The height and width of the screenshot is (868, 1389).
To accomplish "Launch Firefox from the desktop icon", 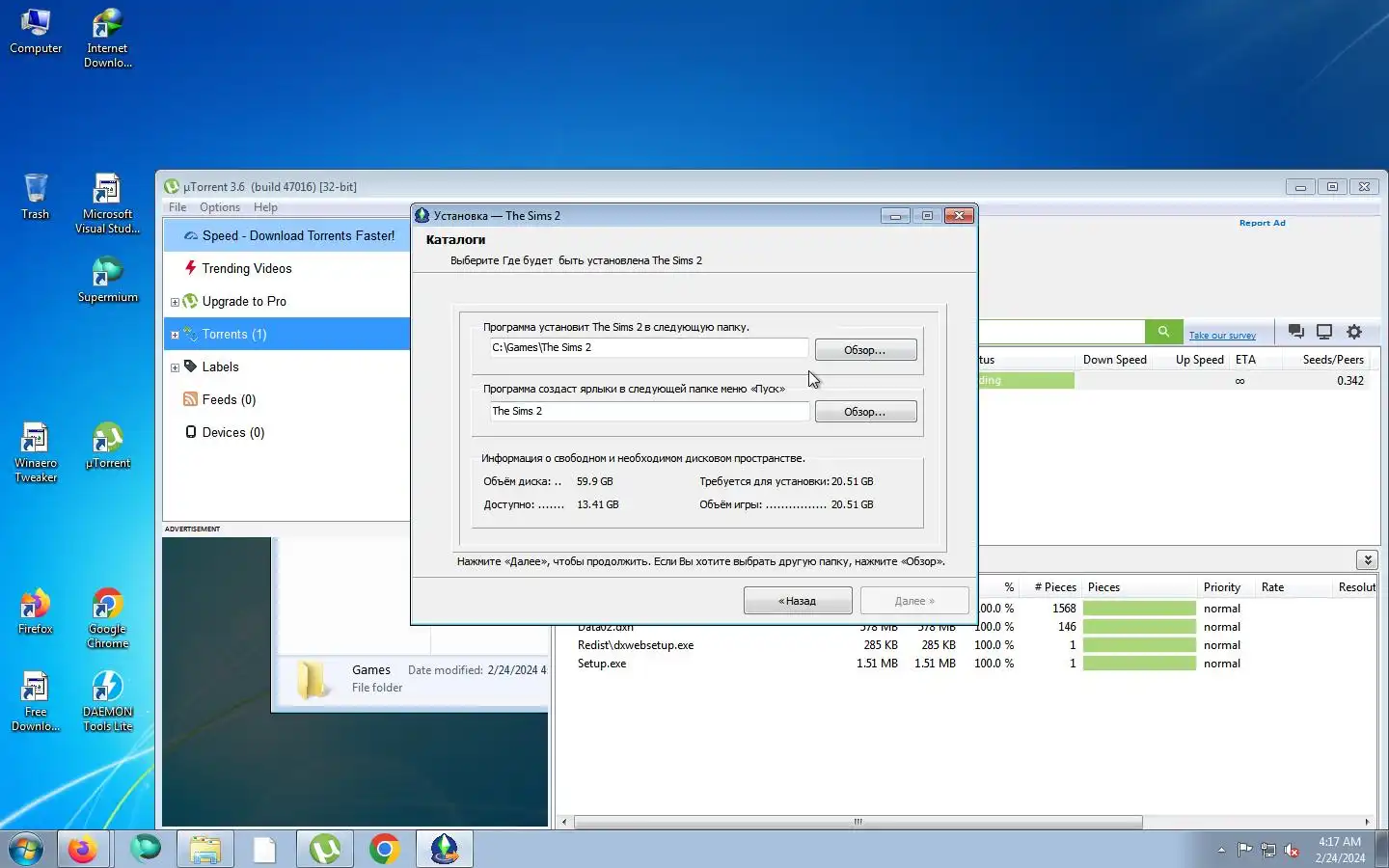I will [36, 611].
